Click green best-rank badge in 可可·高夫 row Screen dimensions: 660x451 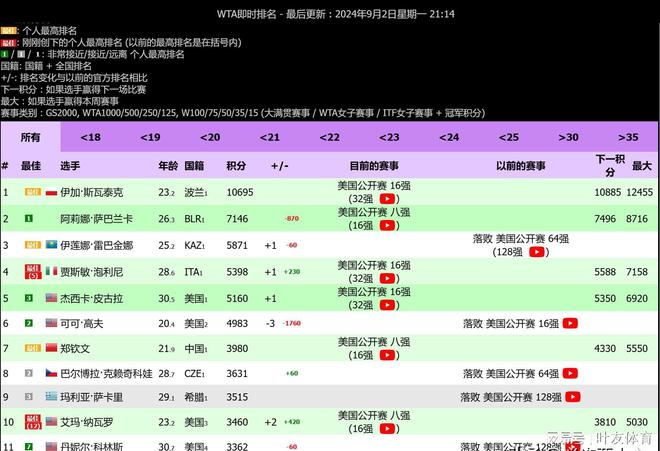(29, 323)
